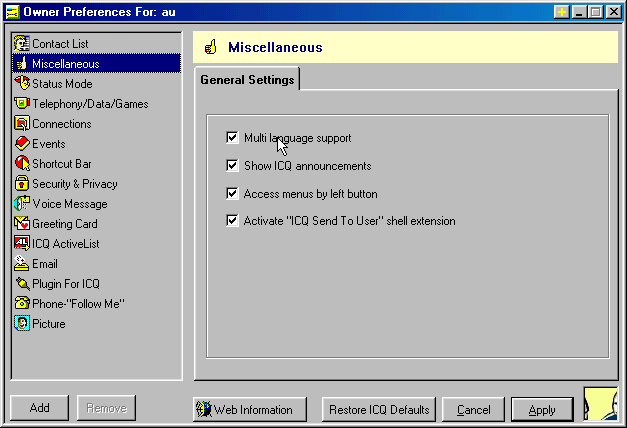Click the Events red icon
This screenshot has height=428, width=627.
(x=22, y=143)
